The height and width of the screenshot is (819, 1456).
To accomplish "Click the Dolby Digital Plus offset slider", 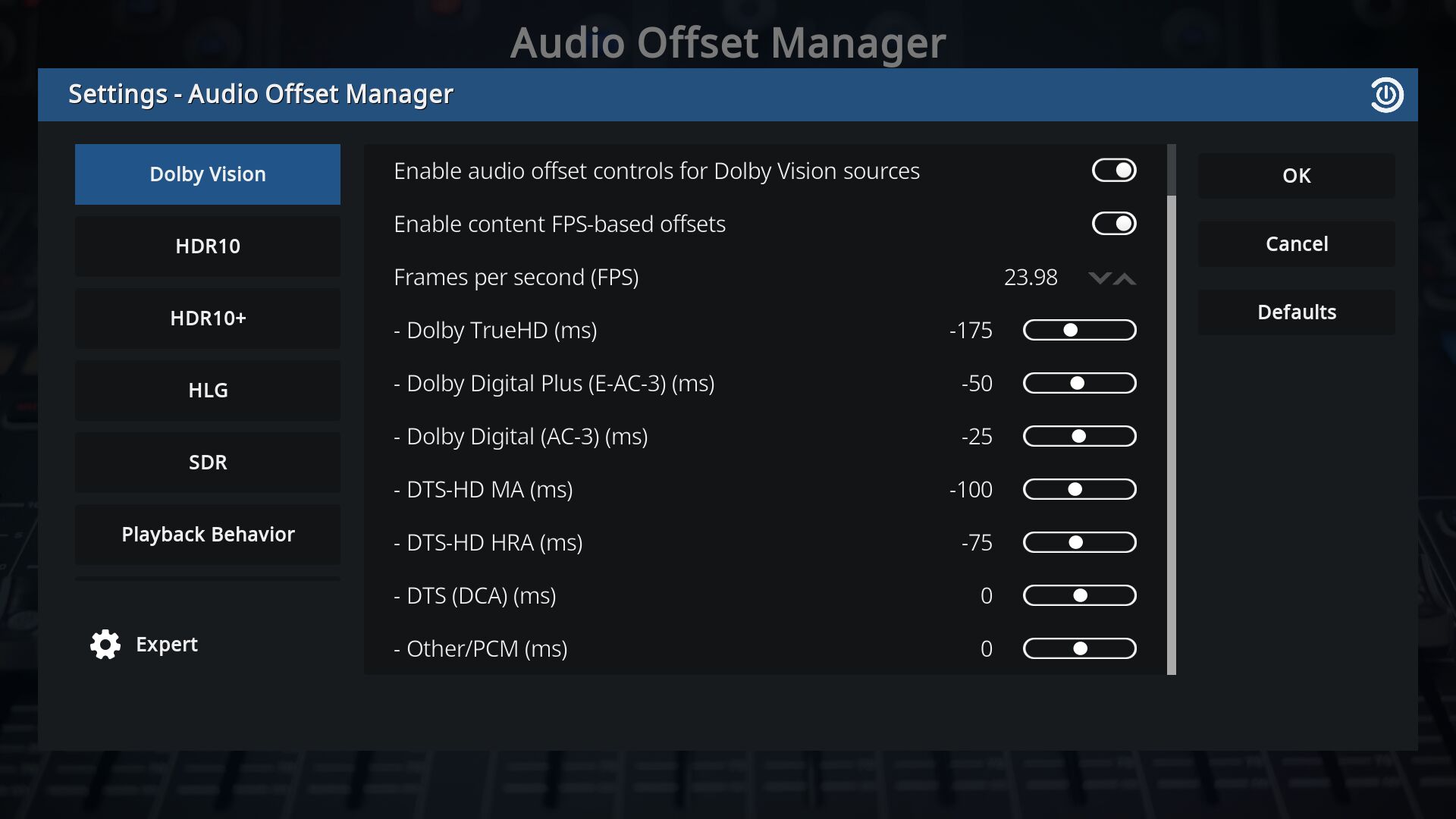I will tap(1080, 383).
